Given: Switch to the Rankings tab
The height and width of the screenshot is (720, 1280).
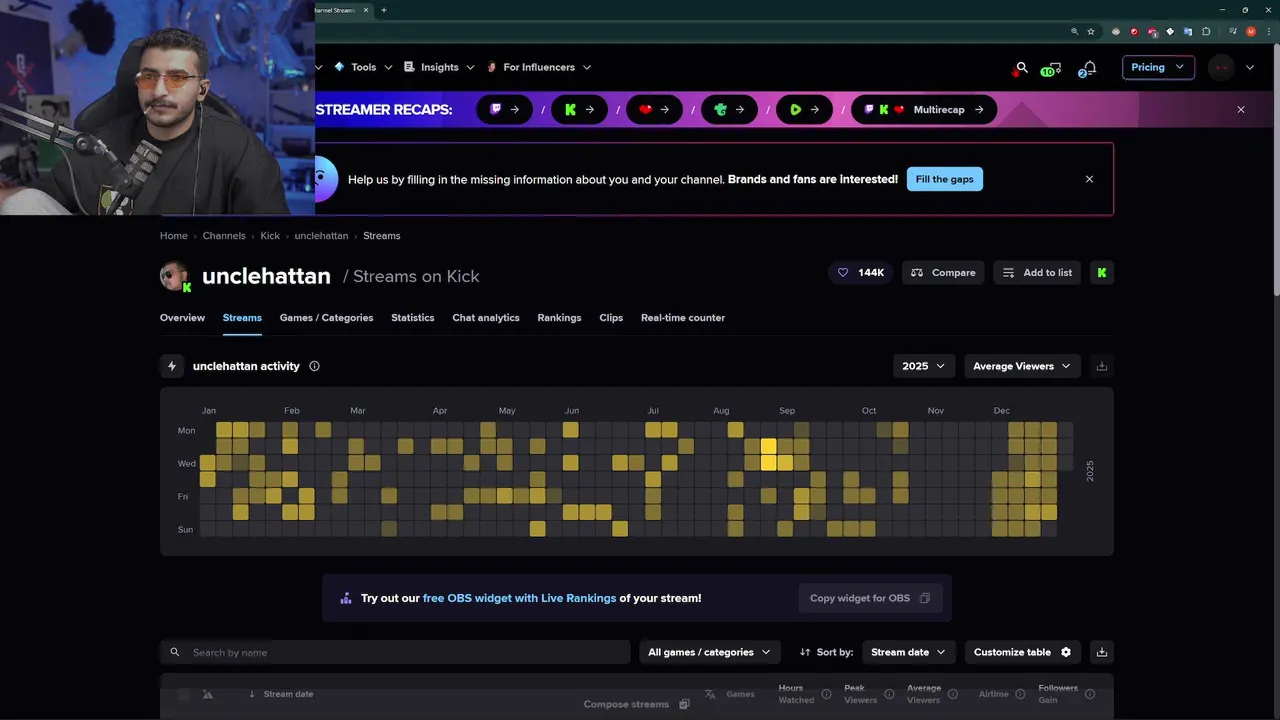Looking at the screenshot, I should 559,318.
